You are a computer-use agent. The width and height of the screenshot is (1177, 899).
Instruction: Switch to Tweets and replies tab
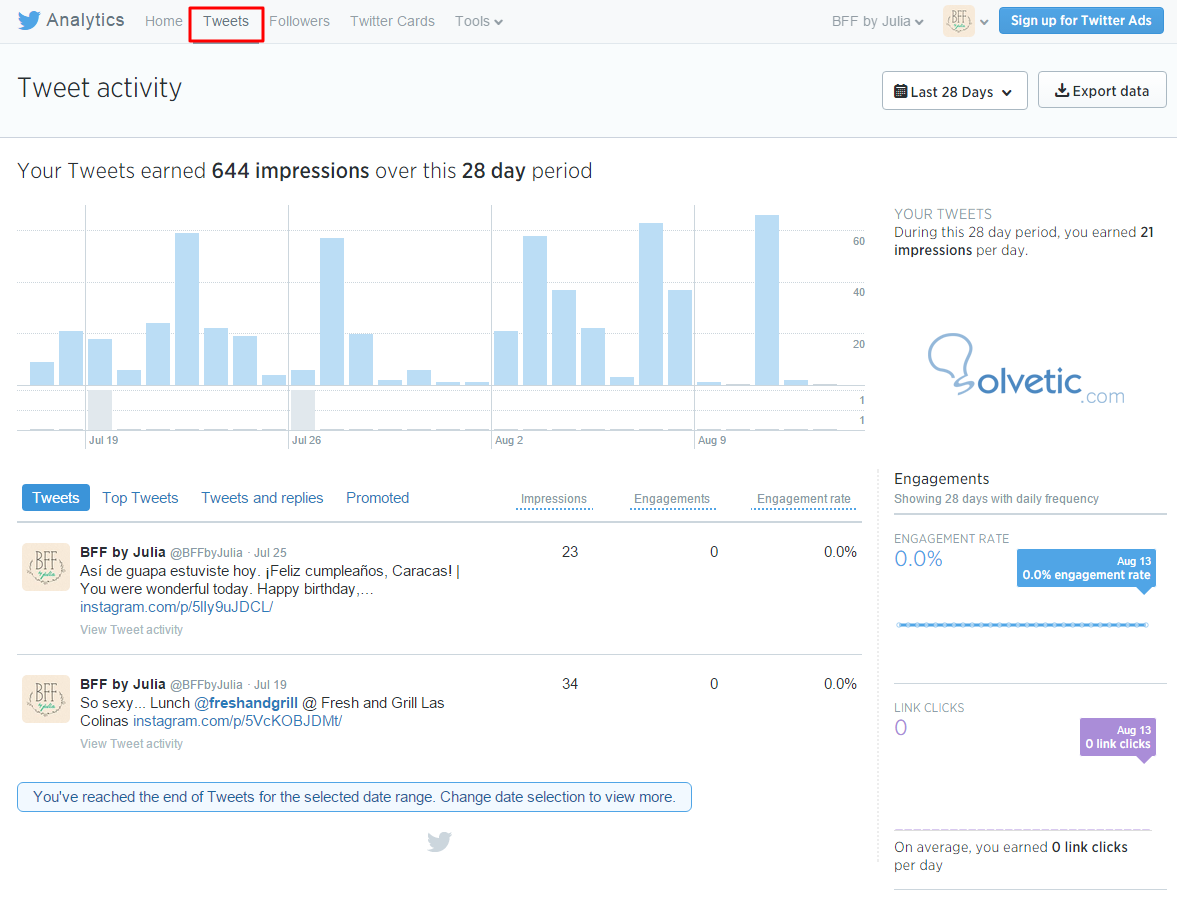(x=262, y=498)
